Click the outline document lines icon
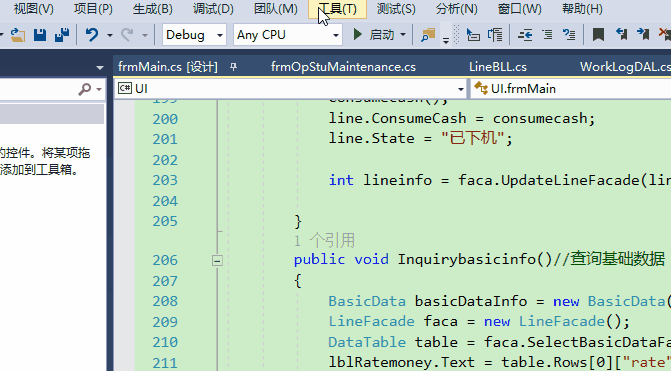Viewport: 671px width, 371px height. tap(495, 35)
